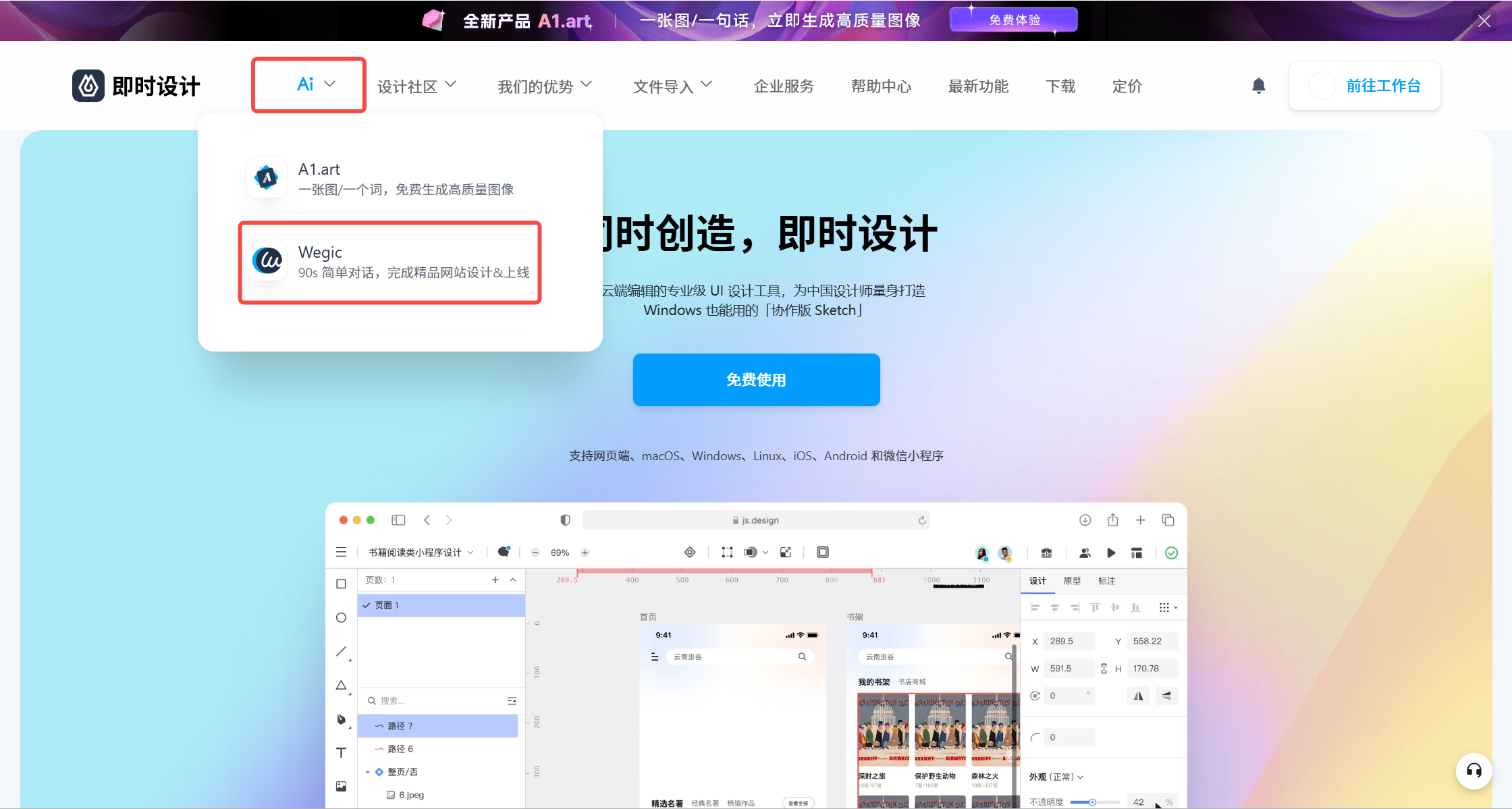
Task: Select the line tool
Action: pos(342,651)
